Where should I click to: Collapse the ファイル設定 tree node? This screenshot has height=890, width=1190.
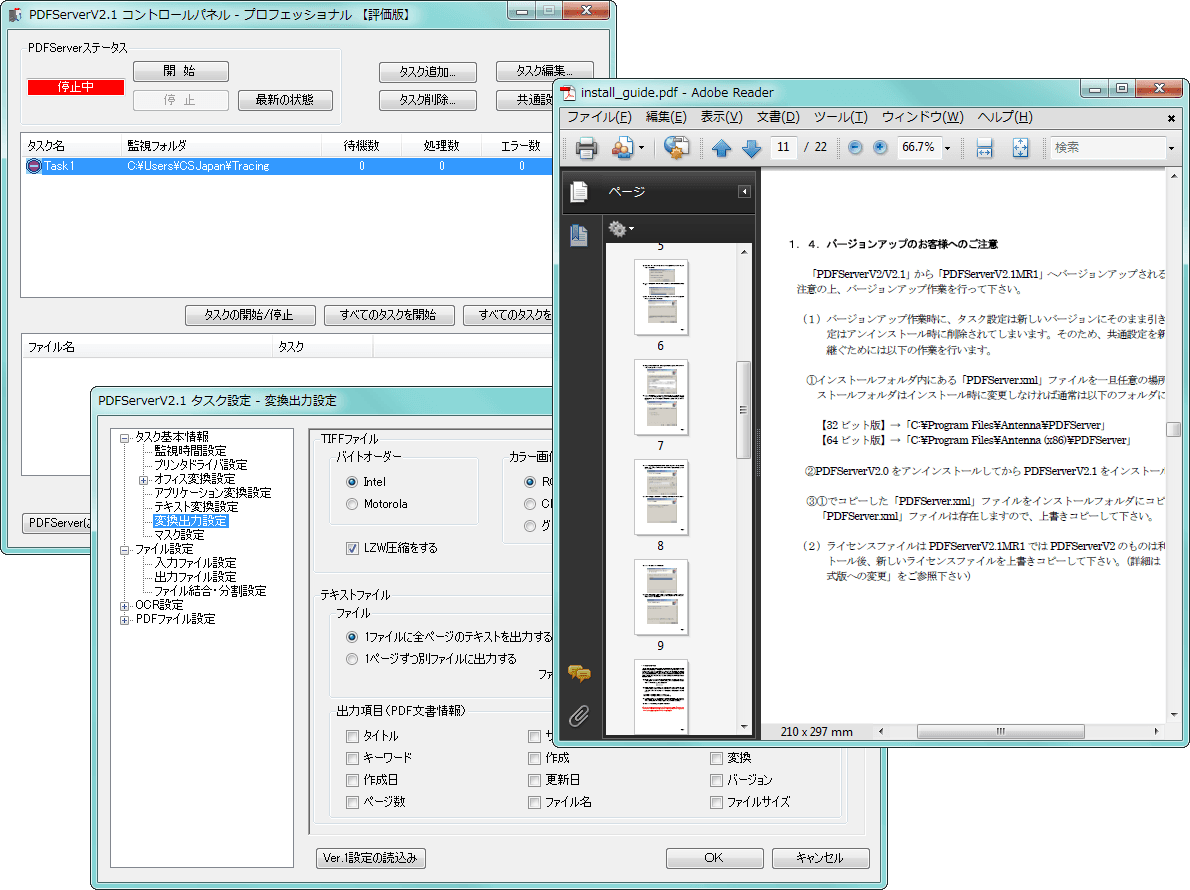124,550
